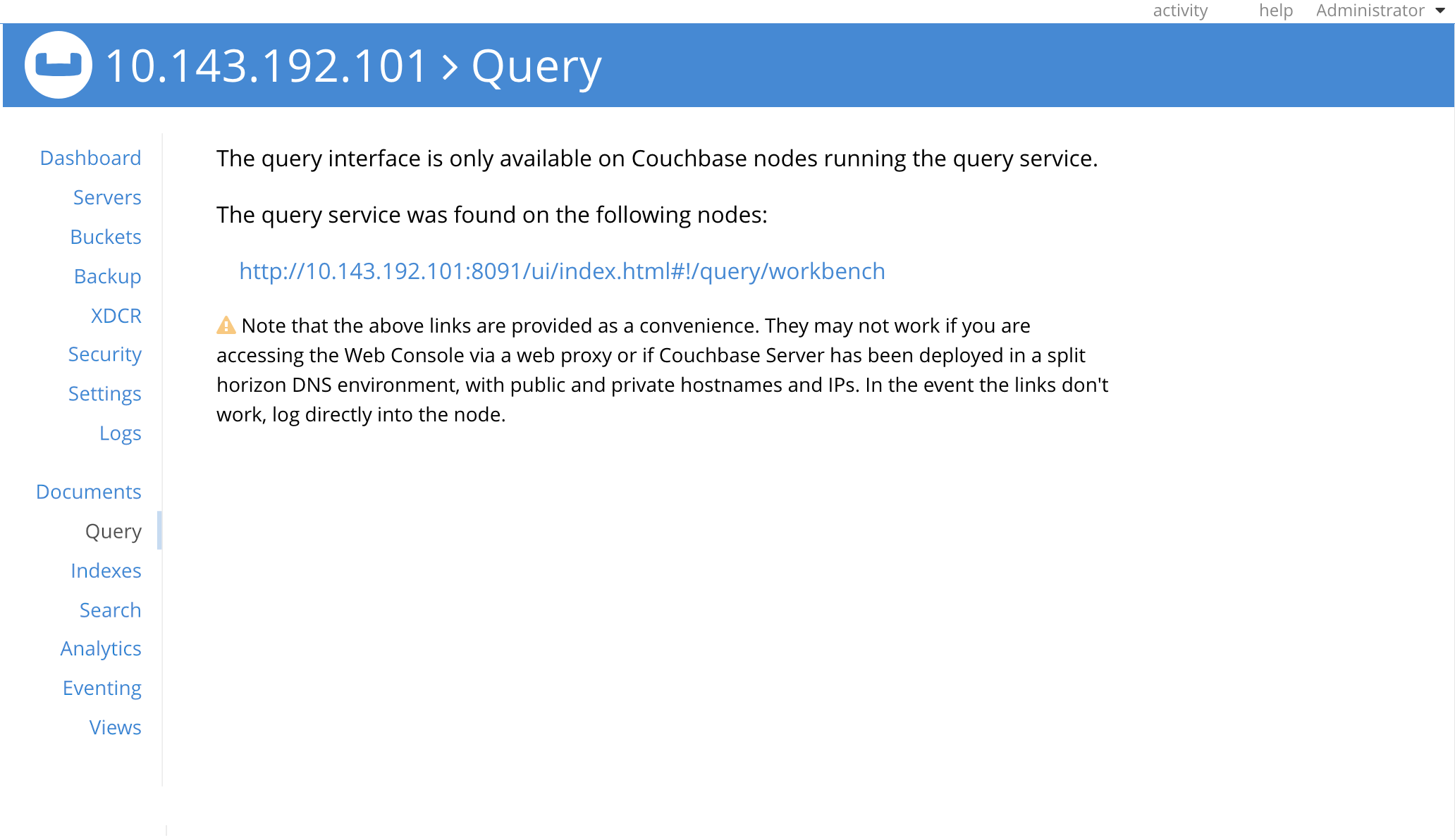Open the Backup management page

[x=107, y=275]
